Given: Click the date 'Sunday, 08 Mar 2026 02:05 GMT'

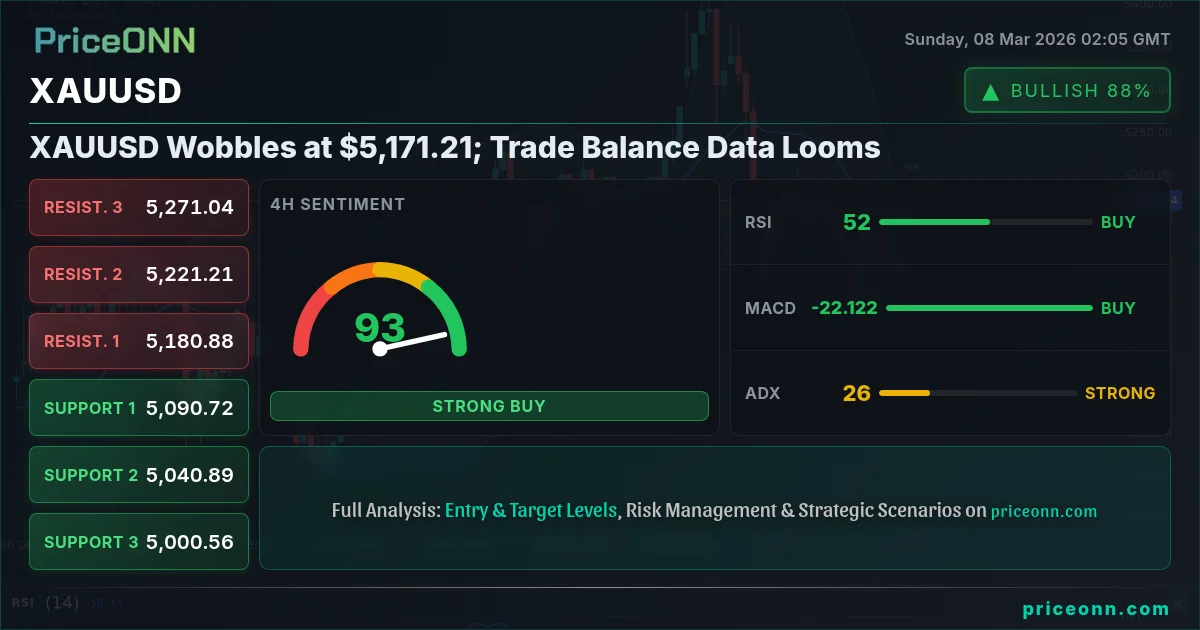Looking at the screenshot, I should click(x=1037, y=40).
